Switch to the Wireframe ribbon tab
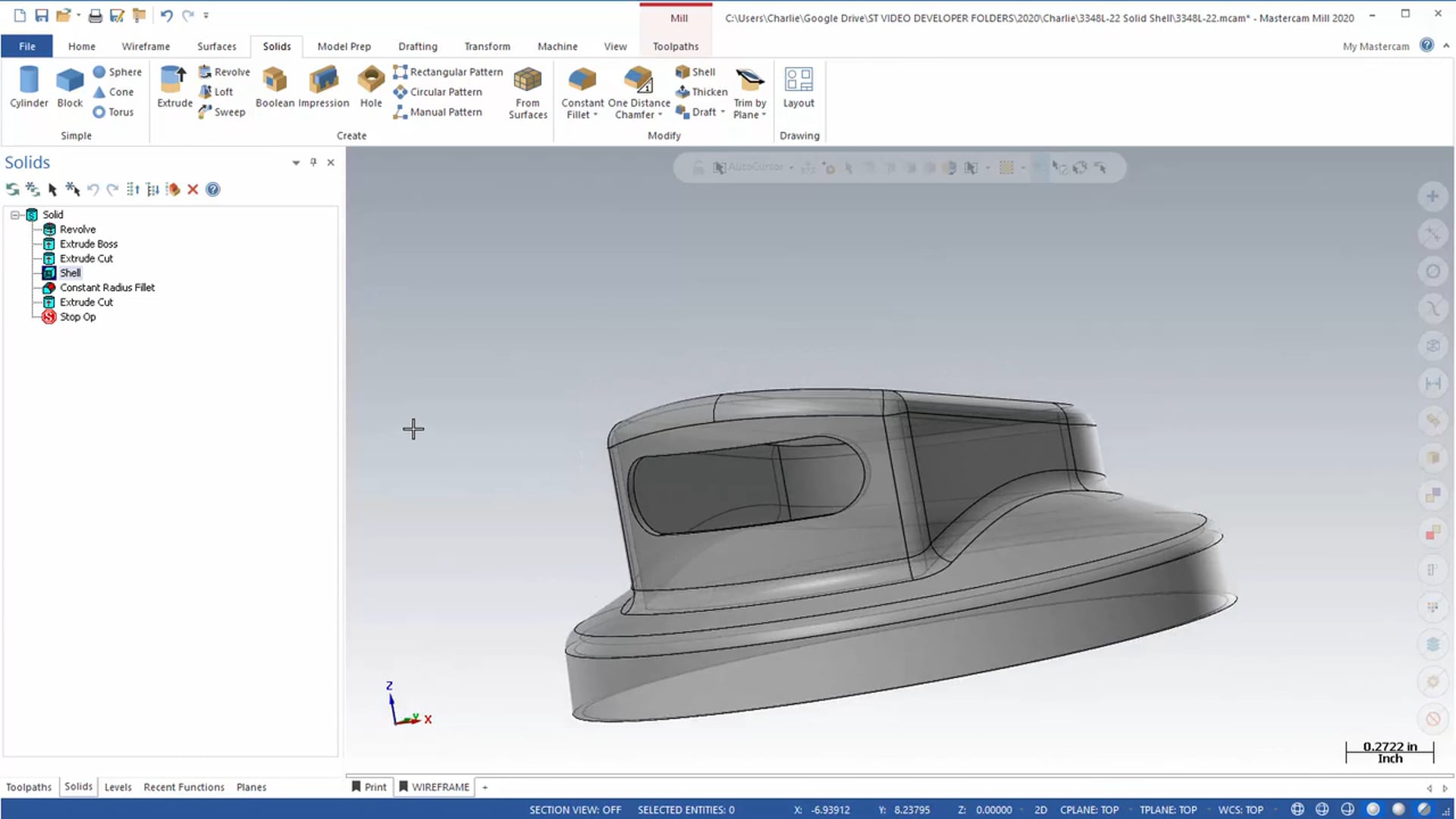The height and width of the screenshot is (819, 1456). coord(145,46)
